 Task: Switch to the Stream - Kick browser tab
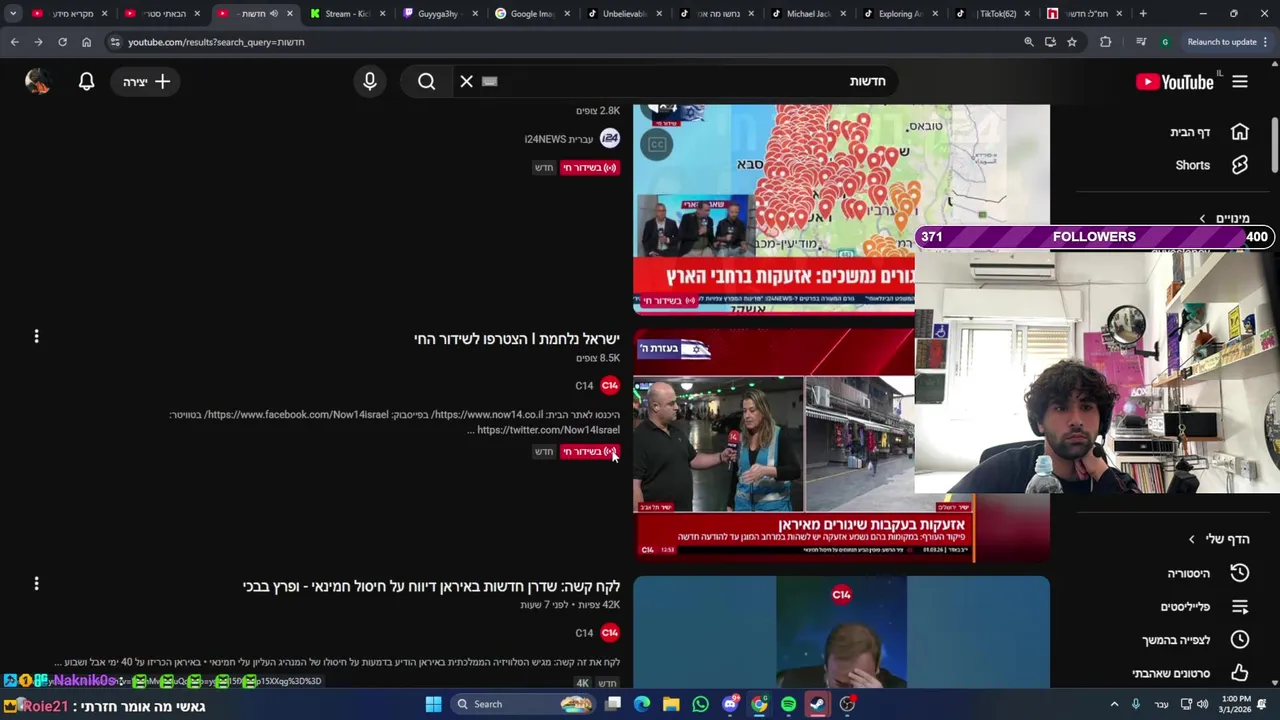click(x=346, y=14)
